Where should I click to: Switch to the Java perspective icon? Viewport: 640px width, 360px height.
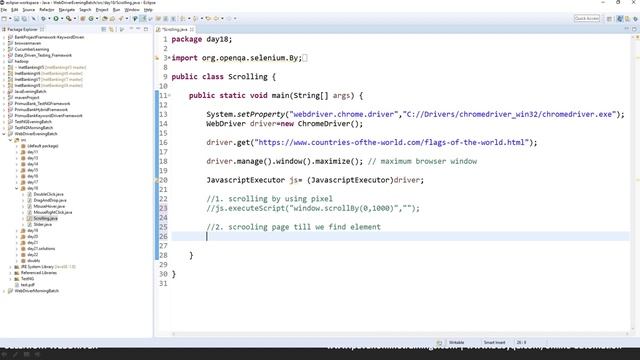click(620, 19)
